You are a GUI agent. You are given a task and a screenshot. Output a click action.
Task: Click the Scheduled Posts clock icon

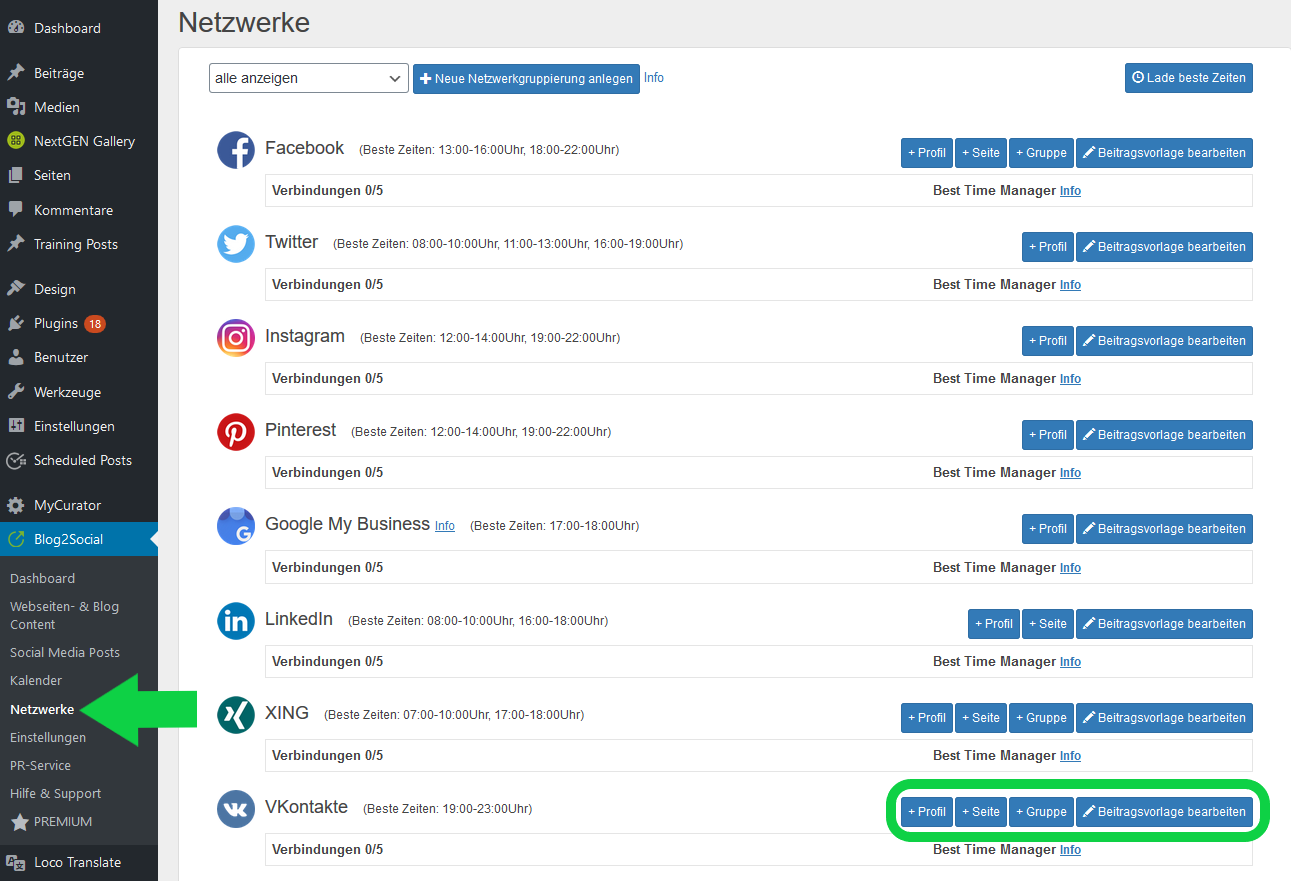point(16,460)
